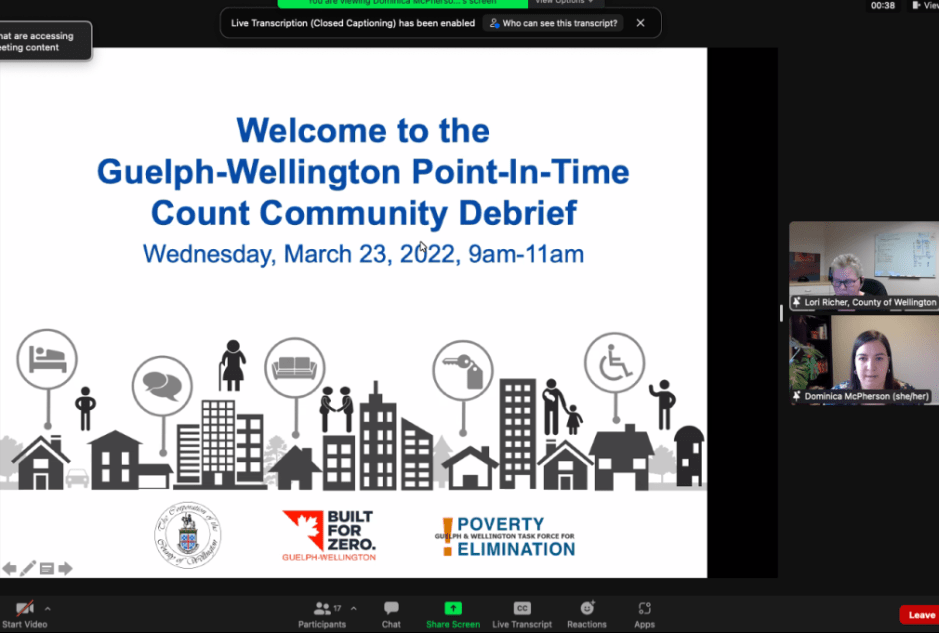The width and height of the screenshot is (939, 633).
Task: Select Dominica McPherson's video thumbnail
Action: tap(863, 360)
